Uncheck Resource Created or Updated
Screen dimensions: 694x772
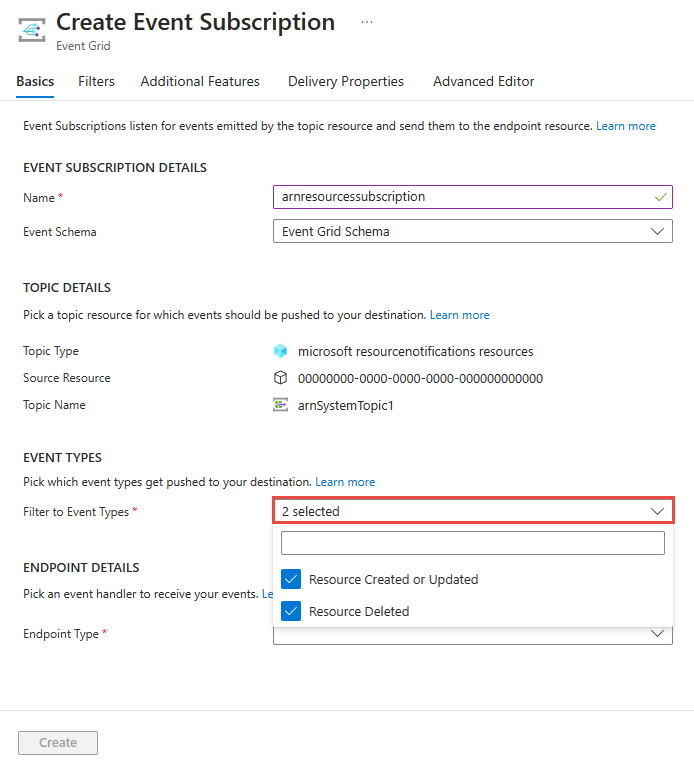click(x=291, y=579)
